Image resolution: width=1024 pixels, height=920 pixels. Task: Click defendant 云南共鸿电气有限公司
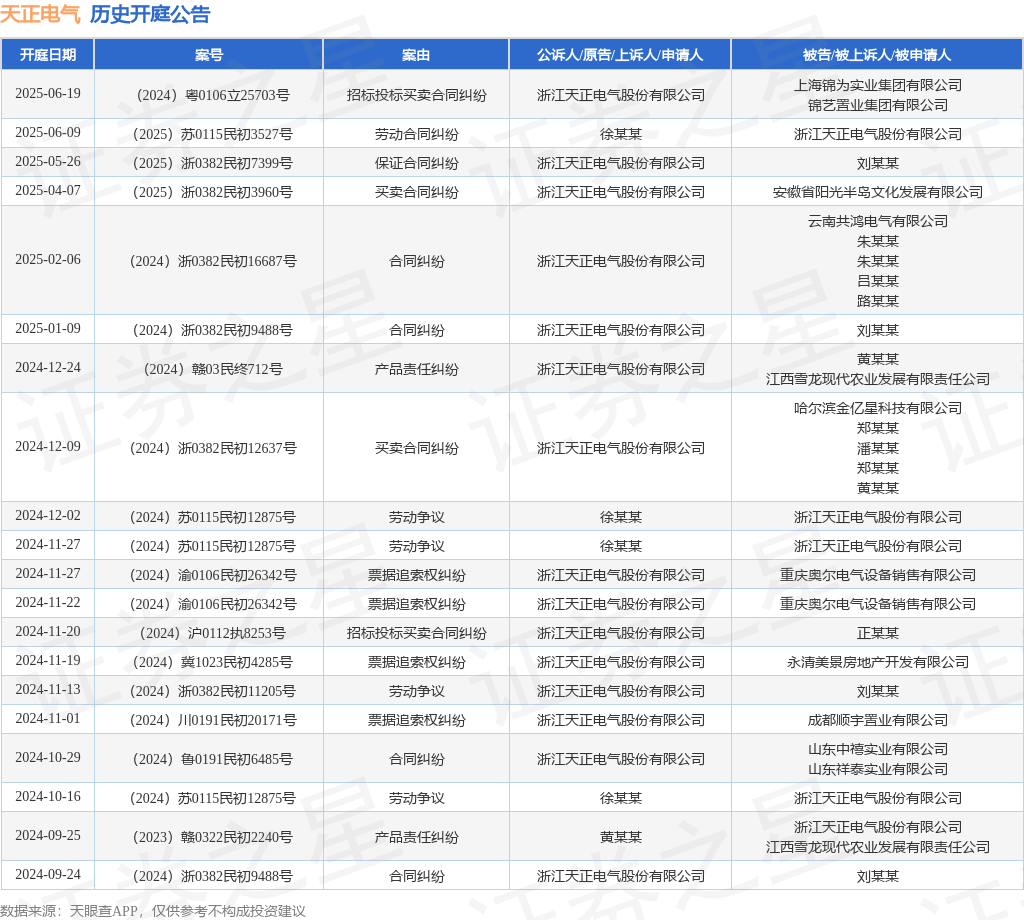(x=878, y=221)
